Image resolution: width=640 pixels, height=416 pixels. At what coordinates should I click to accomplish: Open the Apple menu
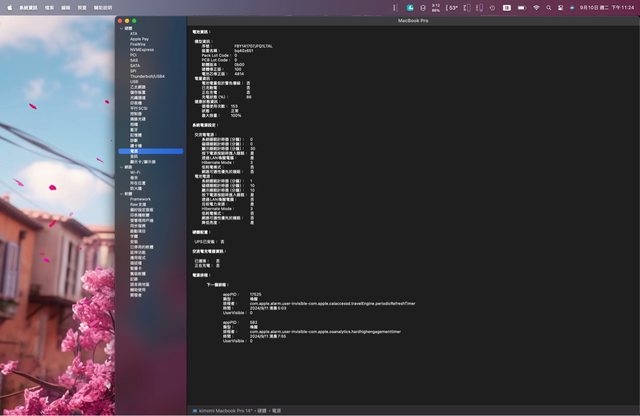pos(9,7)
